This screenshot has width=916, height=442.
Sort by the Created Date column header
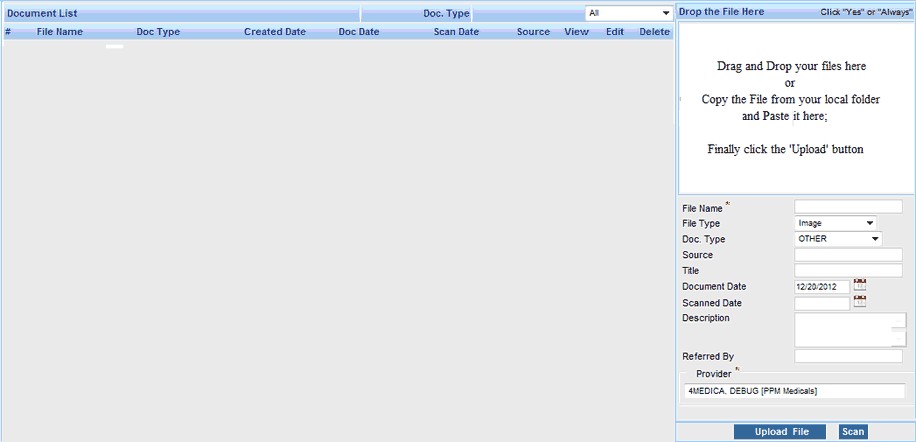274,32
